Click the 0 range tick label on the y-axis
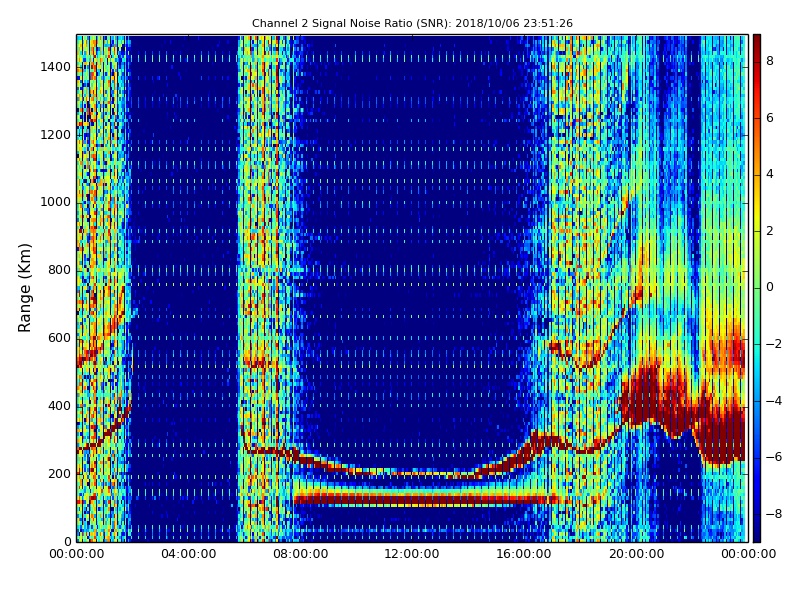This screenshot has height=600, width=800. pyautogui.click(x=67, y=542)
